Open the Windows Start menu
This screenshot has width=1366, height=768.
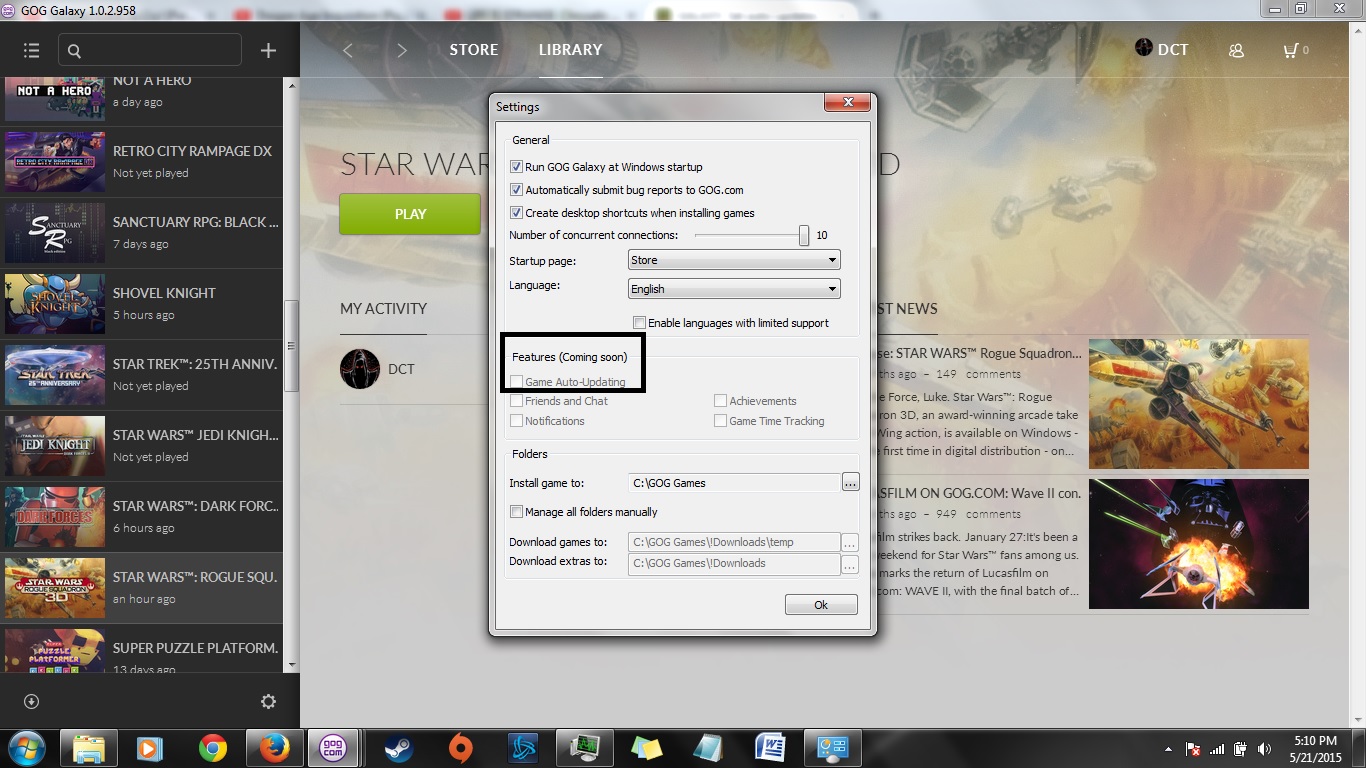(27, 748)
